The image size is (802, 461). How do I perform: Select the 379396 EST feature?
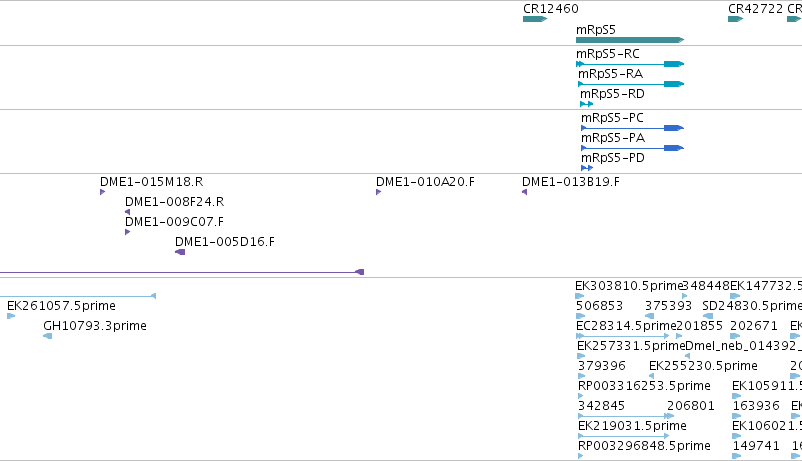tap(582, 376)
